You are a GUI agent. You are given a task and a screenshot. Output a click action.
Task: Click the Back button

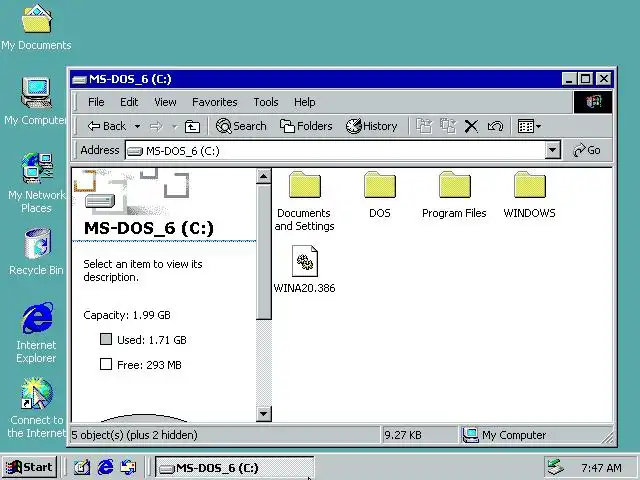click(107, 127)
